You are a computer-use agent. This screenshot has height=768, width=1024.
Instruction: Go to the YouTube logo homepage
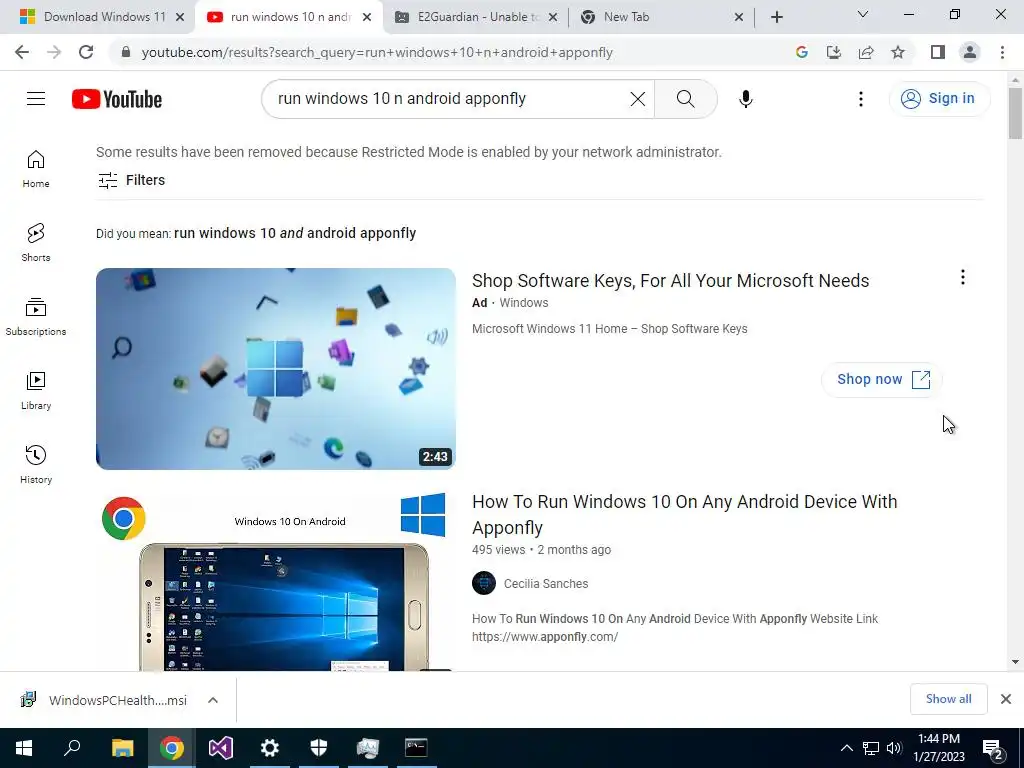(117, 99)
